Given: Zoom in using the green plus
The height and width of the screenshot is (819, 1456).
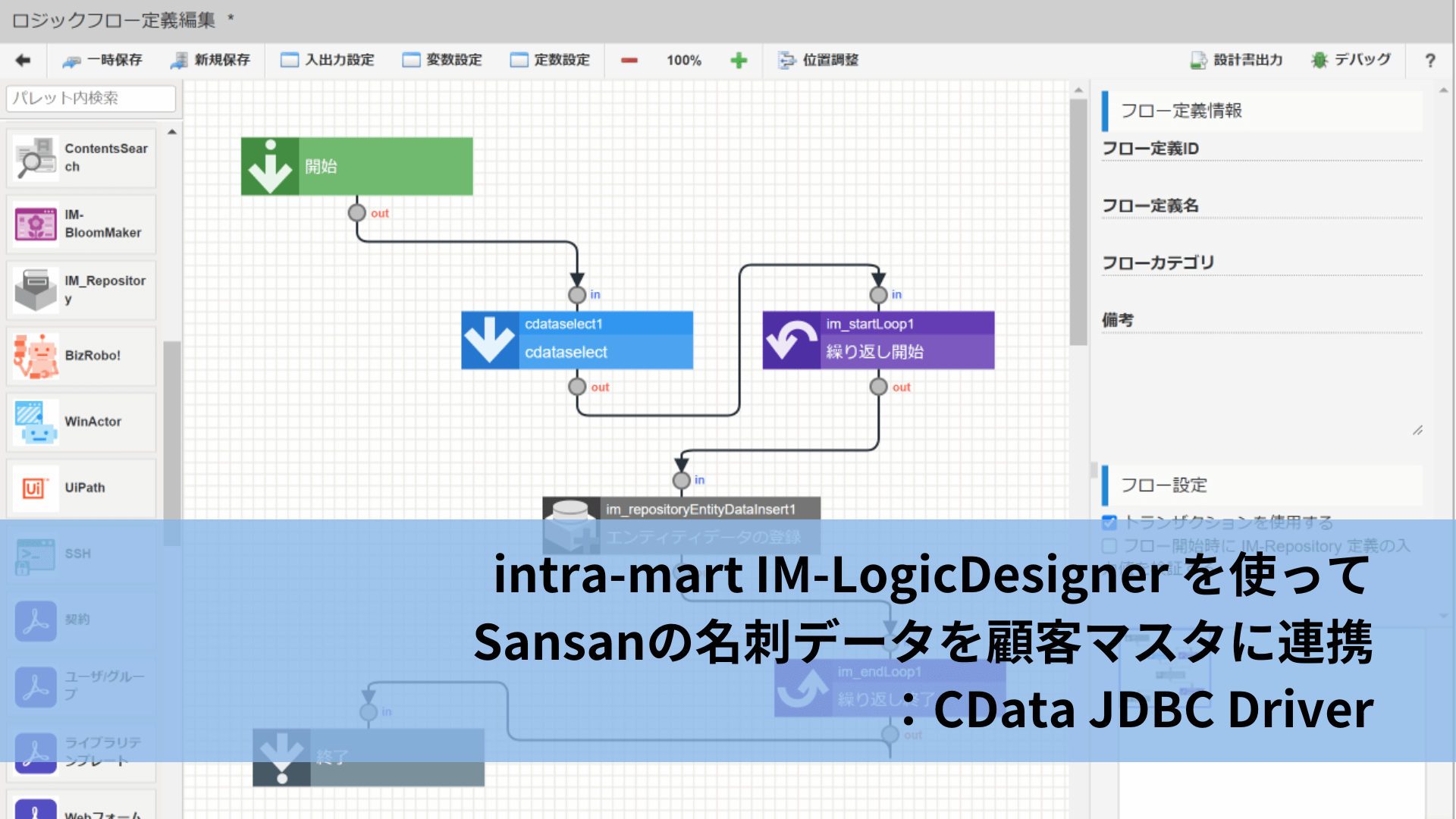Looking at the screenshot, I should point(739,60).
